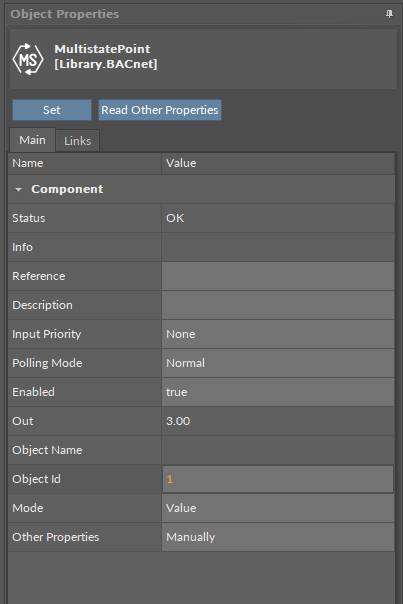
Task: Select the Status OK value cell
Action: (x=278, y=218)
